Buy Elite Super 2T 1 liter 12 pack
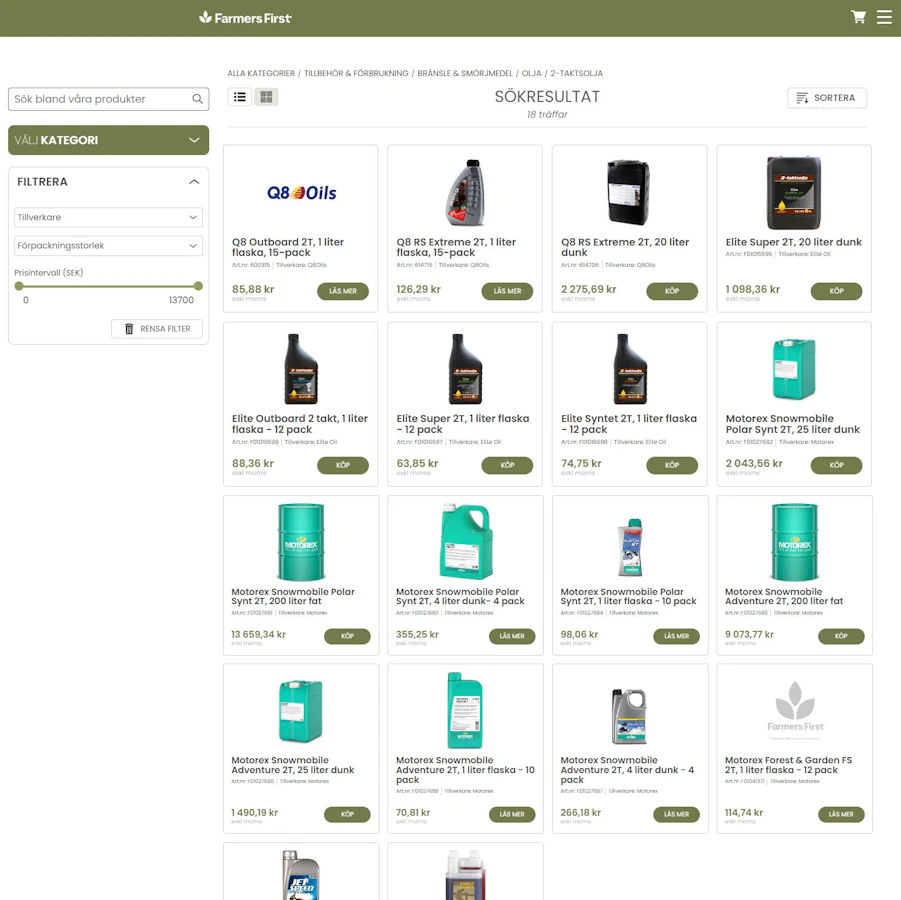901x900 pixels. [507, 466]
